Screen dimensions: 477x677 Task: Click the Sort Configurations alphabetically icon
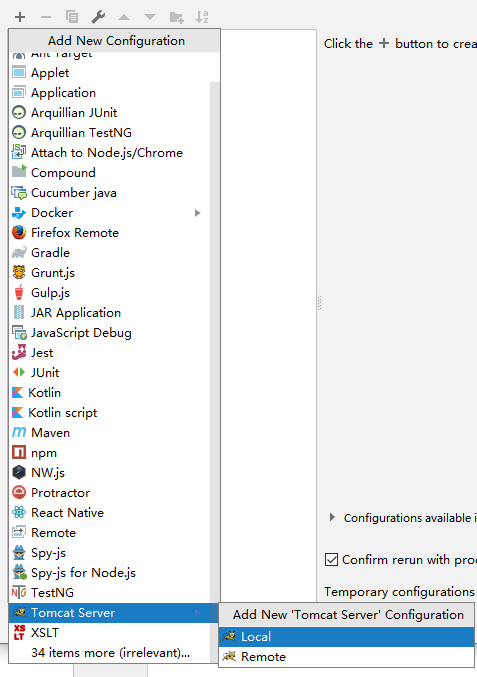pos(202,17)
